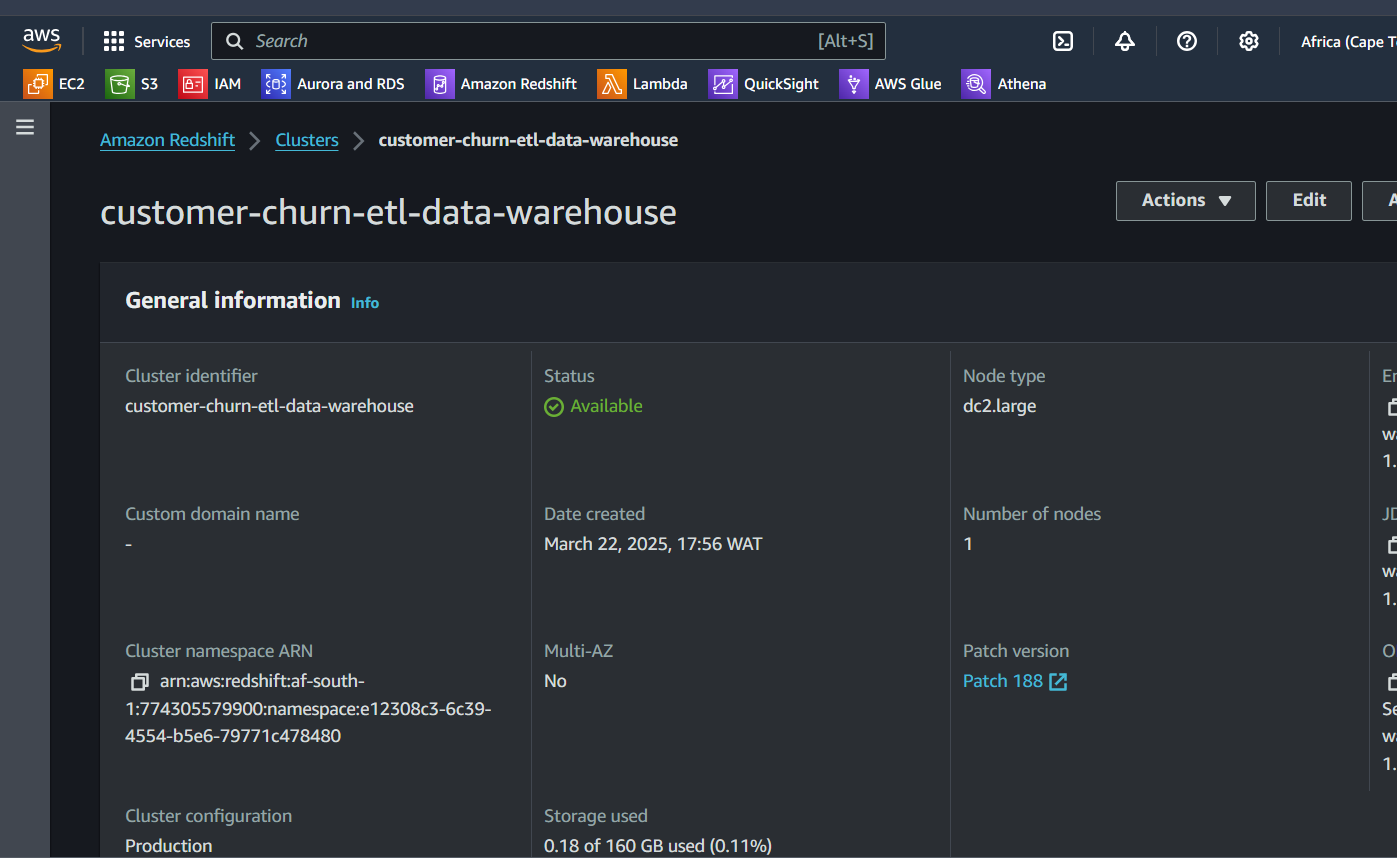Viewport: 1397px width, 858px height.
Task: Open the S3 bucket shortcut icon
Action: pyautogui.click(x=119, y=84)
